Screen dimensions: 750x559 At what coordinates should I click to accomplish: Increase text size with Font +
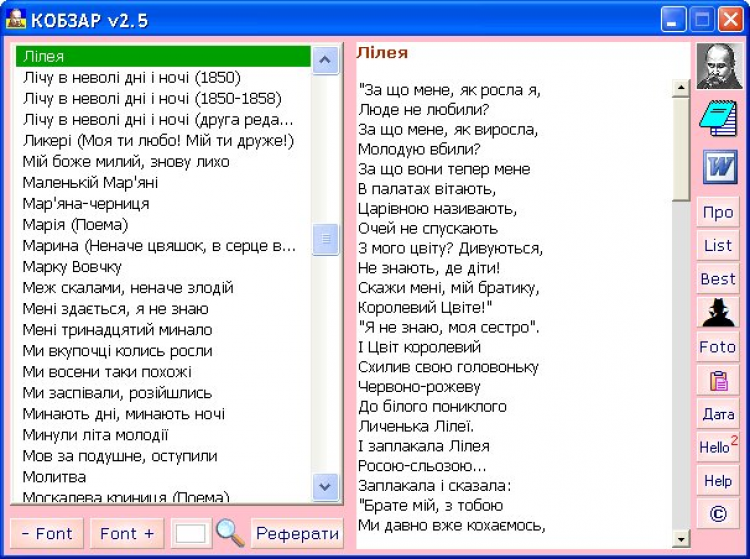pos(127,533)
